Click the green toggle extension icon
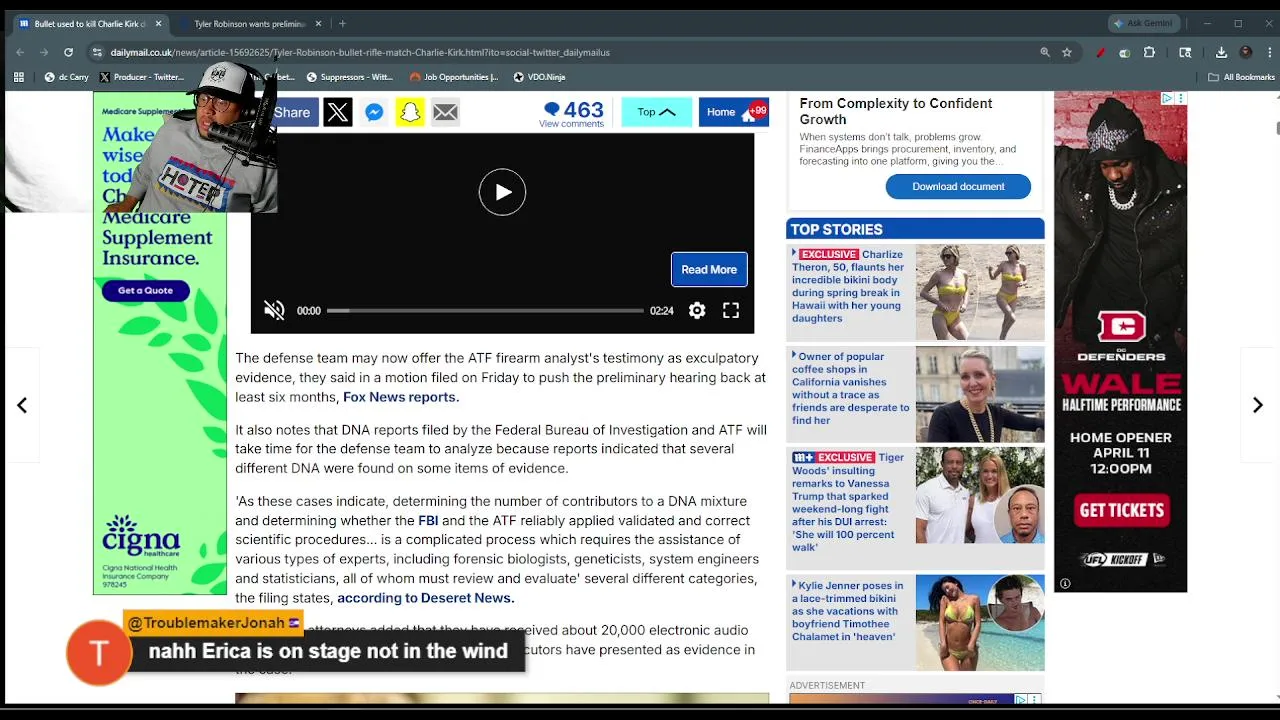The width and height of the screenshot is (1280, 720). 1125,52
